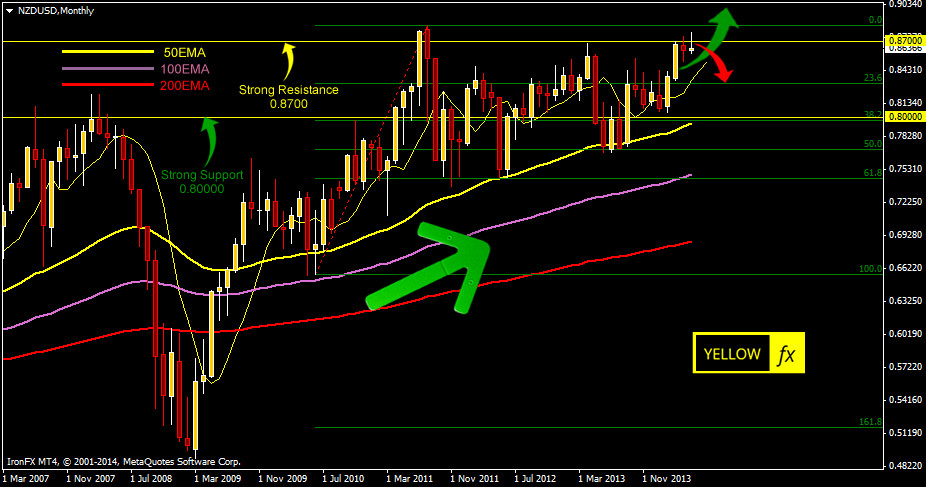Select the 61.8 Fibonacci level label
Screen dimensions: 926x487
tap(871, 173)
